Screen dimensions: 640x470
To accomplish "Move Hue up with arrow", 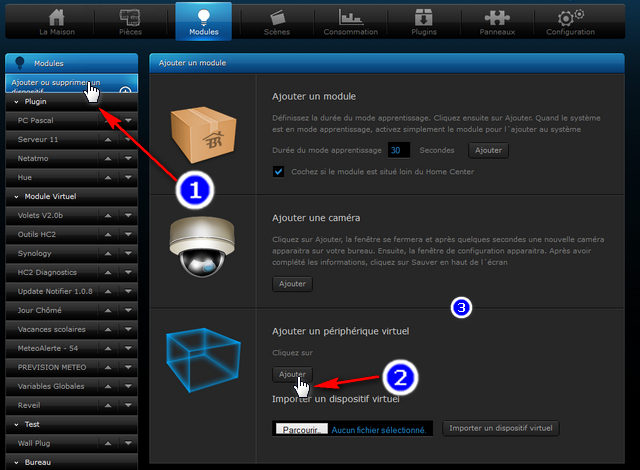I will (x=108, y=177).
